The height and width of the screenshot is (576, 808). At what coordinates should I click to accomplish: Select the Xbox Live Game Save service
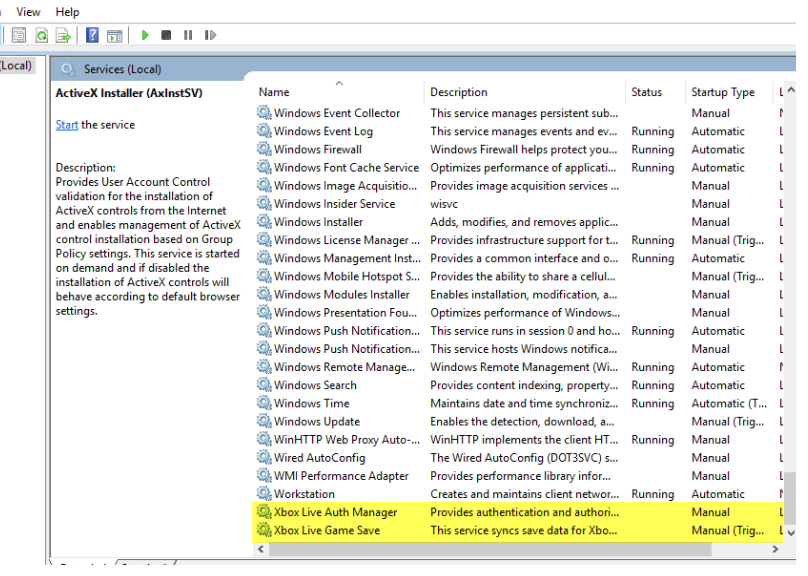[327, 530]
